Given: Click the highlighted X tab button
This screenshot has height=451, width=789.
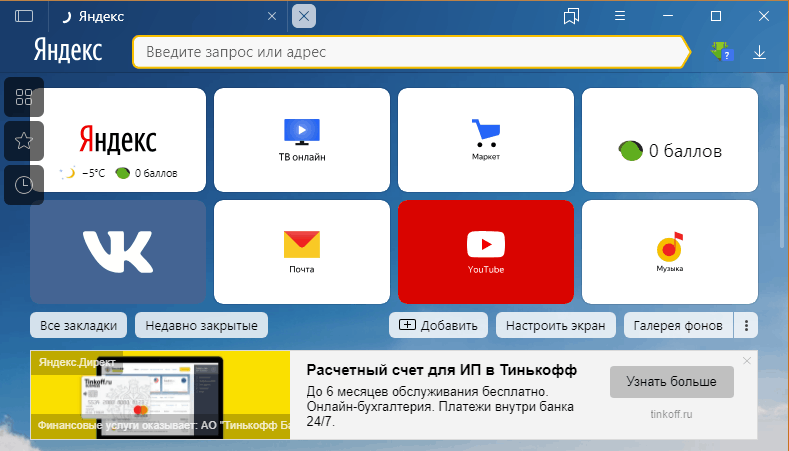Looking at the screenshot, I should pyautogui.click(x=304, y=16).
